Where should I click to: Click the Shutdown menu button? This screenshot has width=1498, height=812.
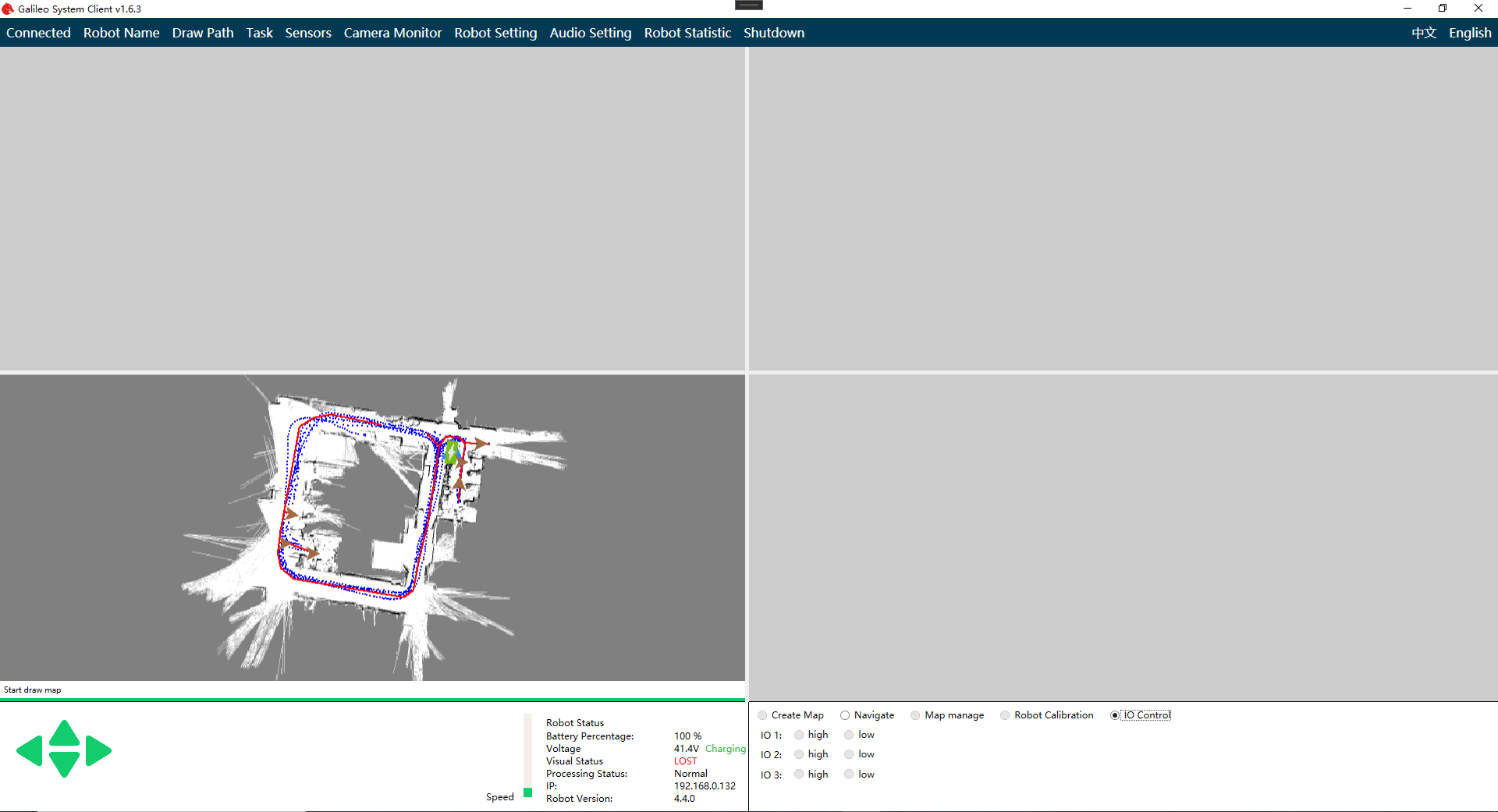point(773,33)
